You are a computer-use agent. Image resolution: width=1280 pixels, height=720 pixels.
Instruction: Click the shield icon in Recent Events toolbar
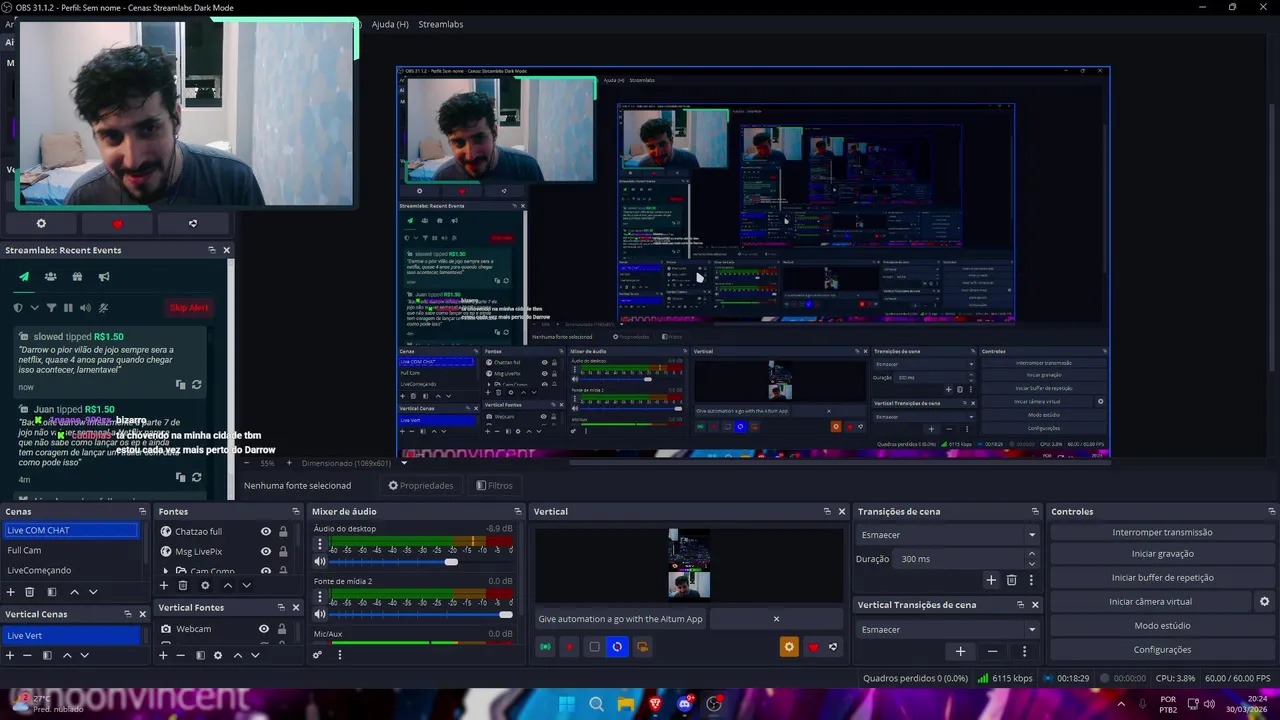tap(18, 308)
